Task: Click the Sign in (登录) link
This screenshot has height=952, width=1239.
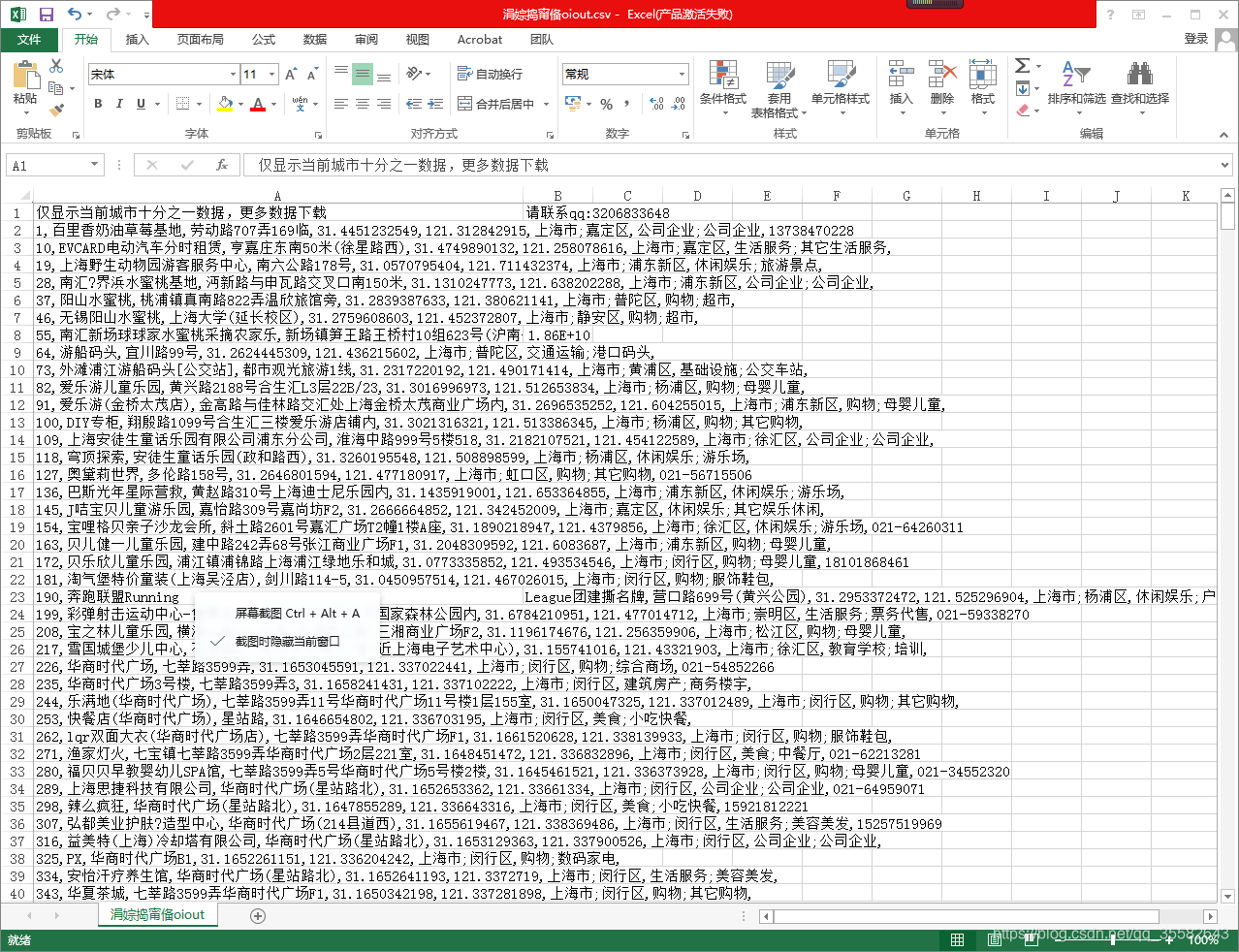Action: (x=1196, y=39)
